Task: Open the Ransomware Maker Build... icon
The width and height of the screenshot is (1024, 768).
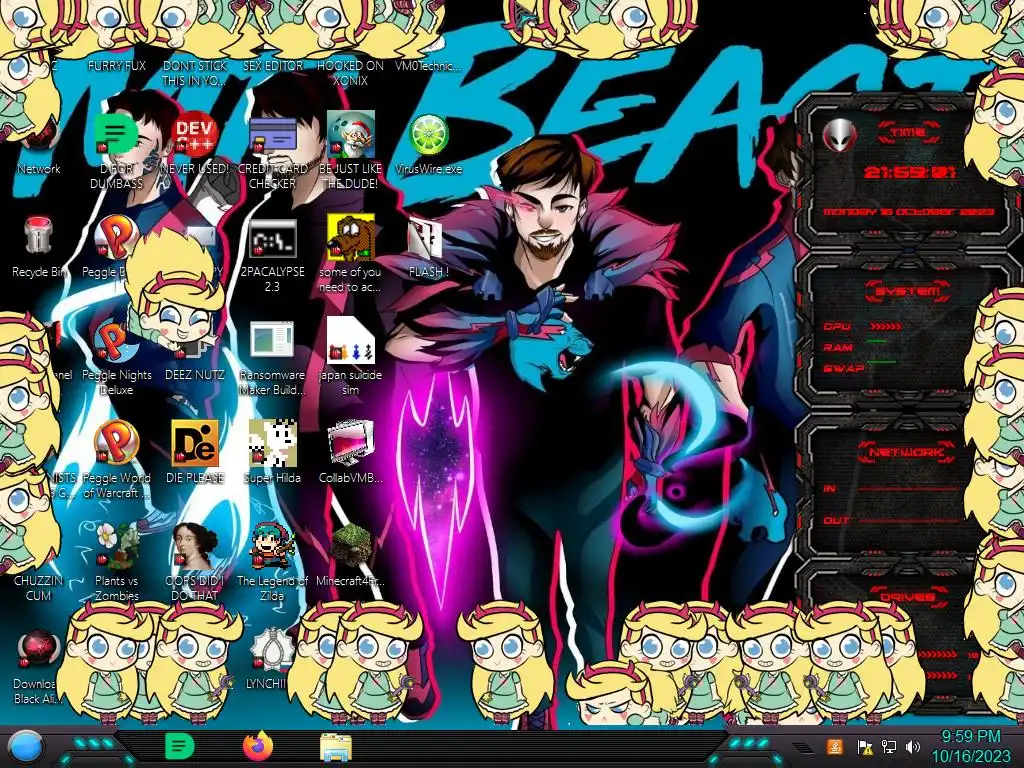Action: click(272, 341)
